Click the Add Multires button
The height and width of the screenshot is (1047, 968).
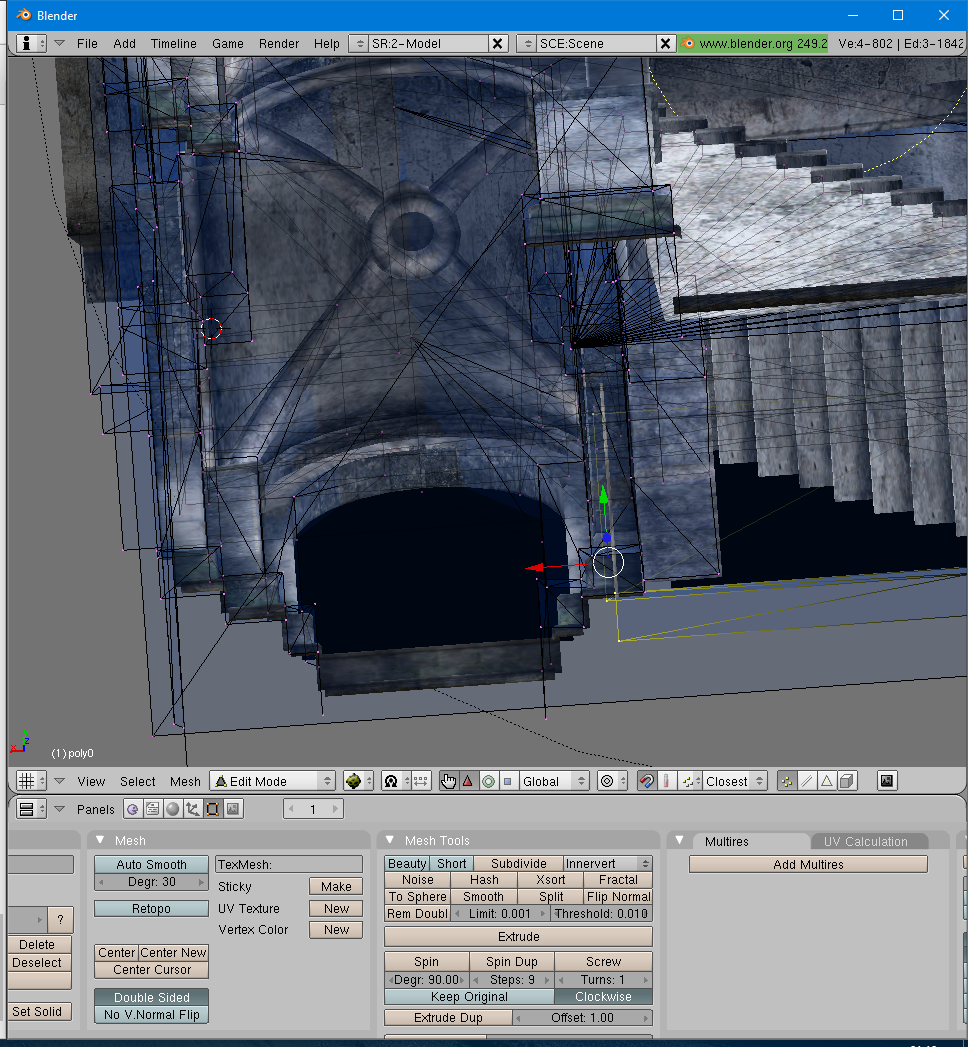tap(808, 864)
